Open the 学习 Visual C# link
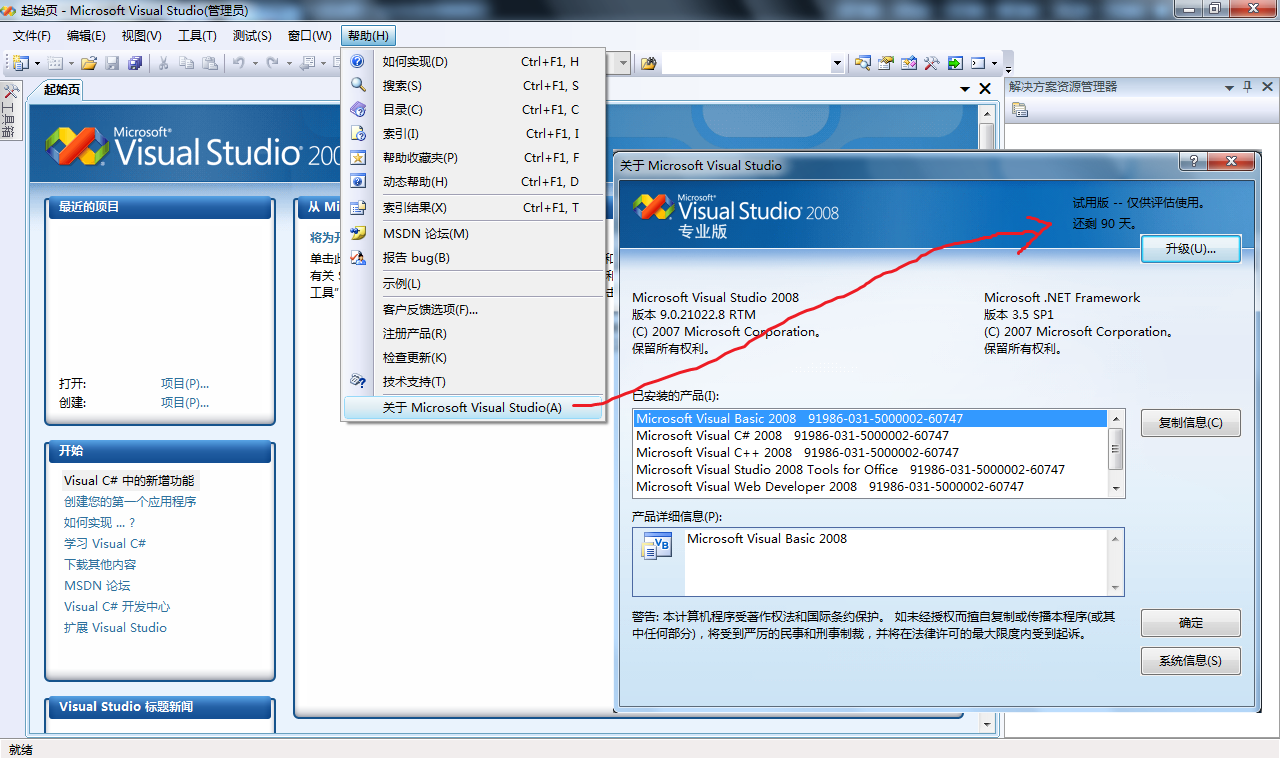1280x758 pixels. (x=105, y=544)
